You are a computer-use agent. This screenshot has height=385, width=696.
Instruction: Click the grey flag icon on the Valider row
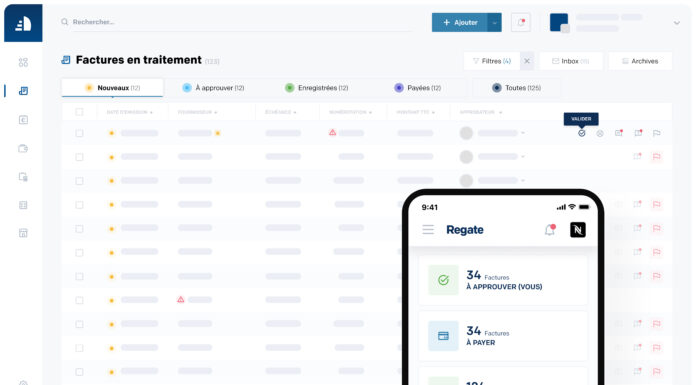[x=656, y=133]
